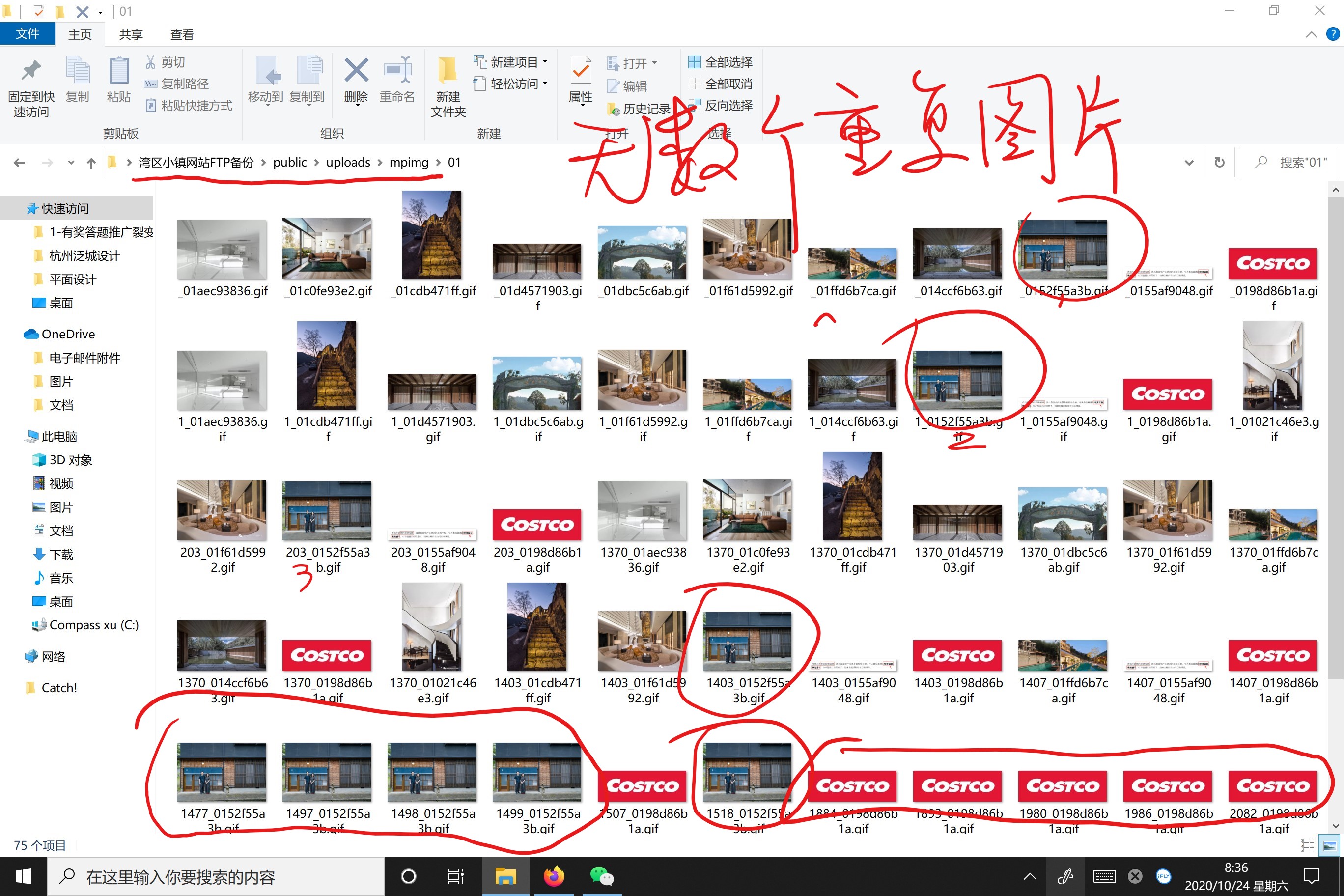
Task: Collapse the ribbon with the chevron
Action: [x=1311, y=35]
